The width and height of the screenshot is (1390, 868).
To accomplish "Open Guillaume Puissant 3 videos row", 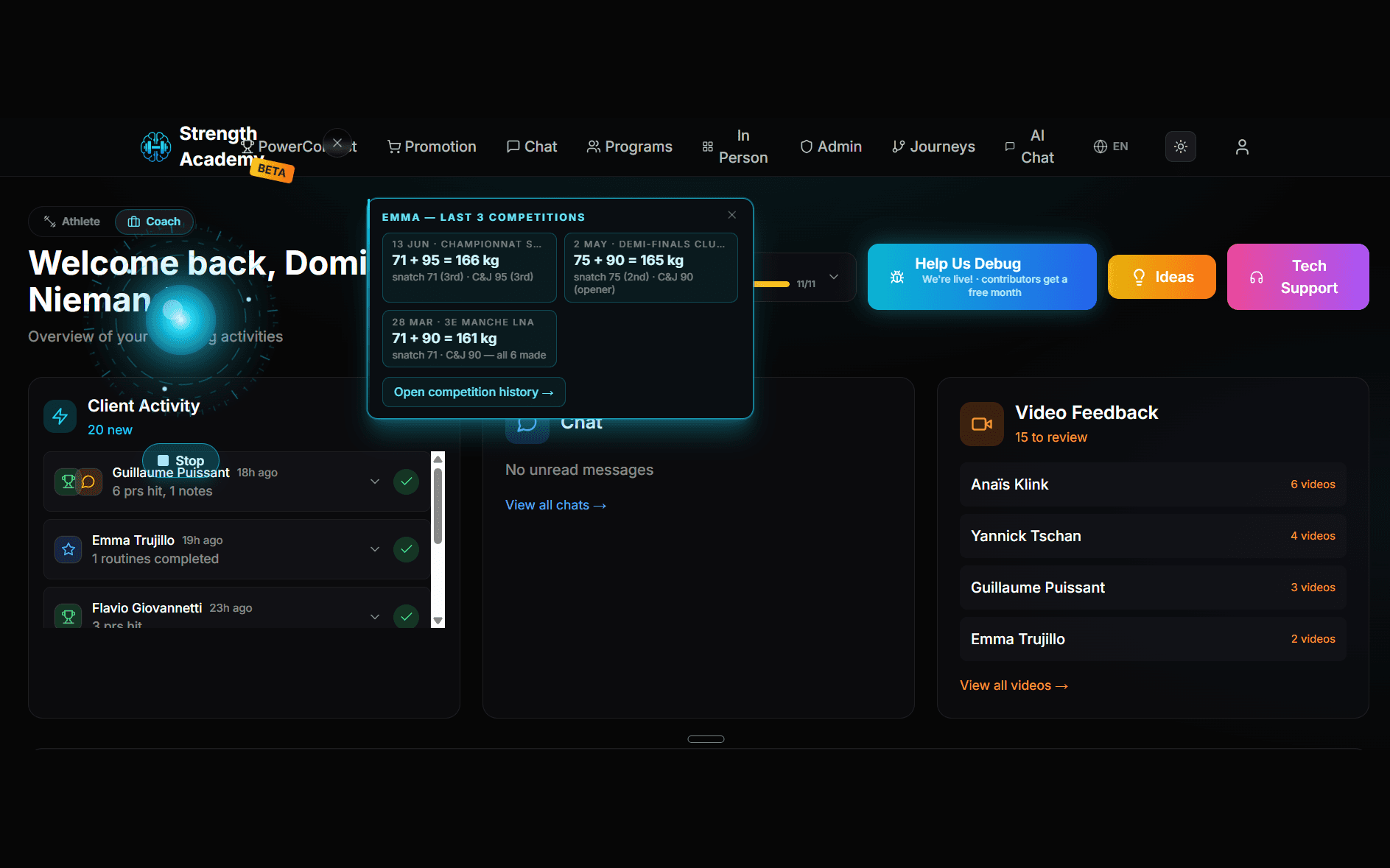I will point(1153,588).
